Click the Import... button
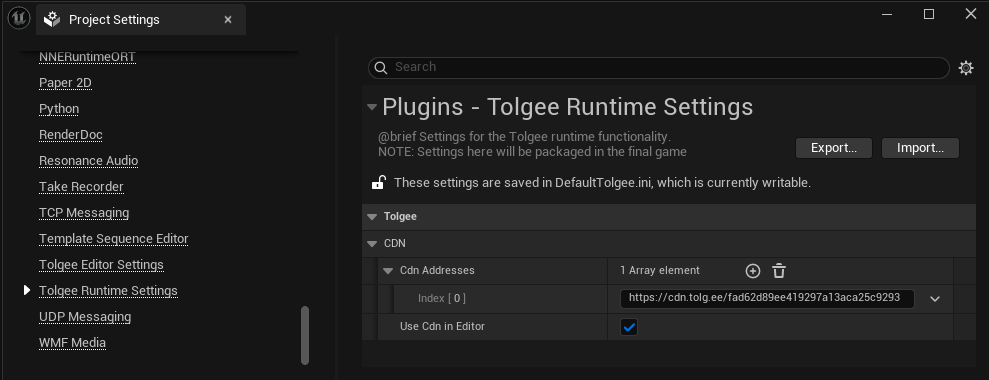This screenshot has height=380, width=989. pyautogui.click(x=920, y=148)
